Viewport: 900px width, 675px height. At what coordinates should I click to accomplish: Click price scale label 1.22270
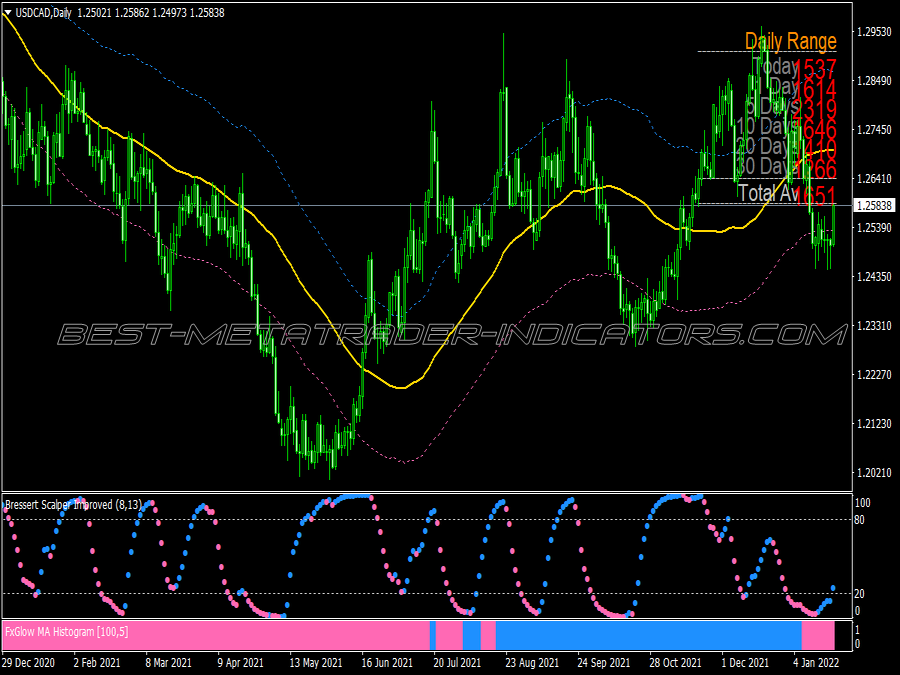click(874, 375)
